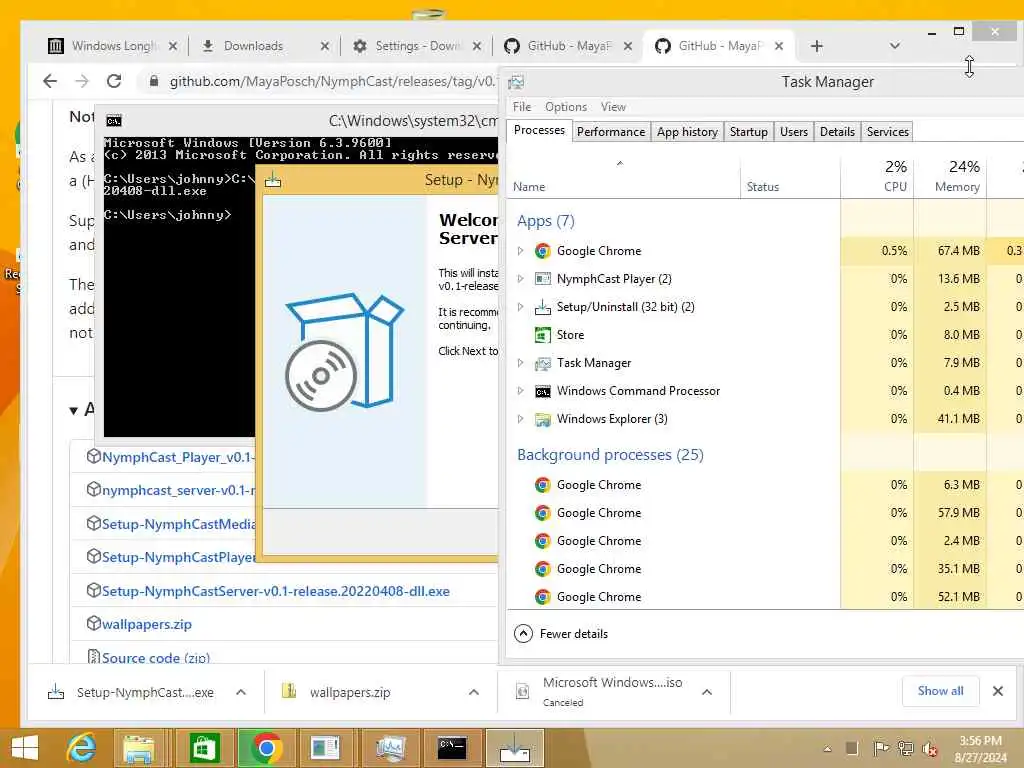The height and width of the screenshot is (768, 1024).
Task: Click Chrome forward arrow button
Action: click(82, 81)
